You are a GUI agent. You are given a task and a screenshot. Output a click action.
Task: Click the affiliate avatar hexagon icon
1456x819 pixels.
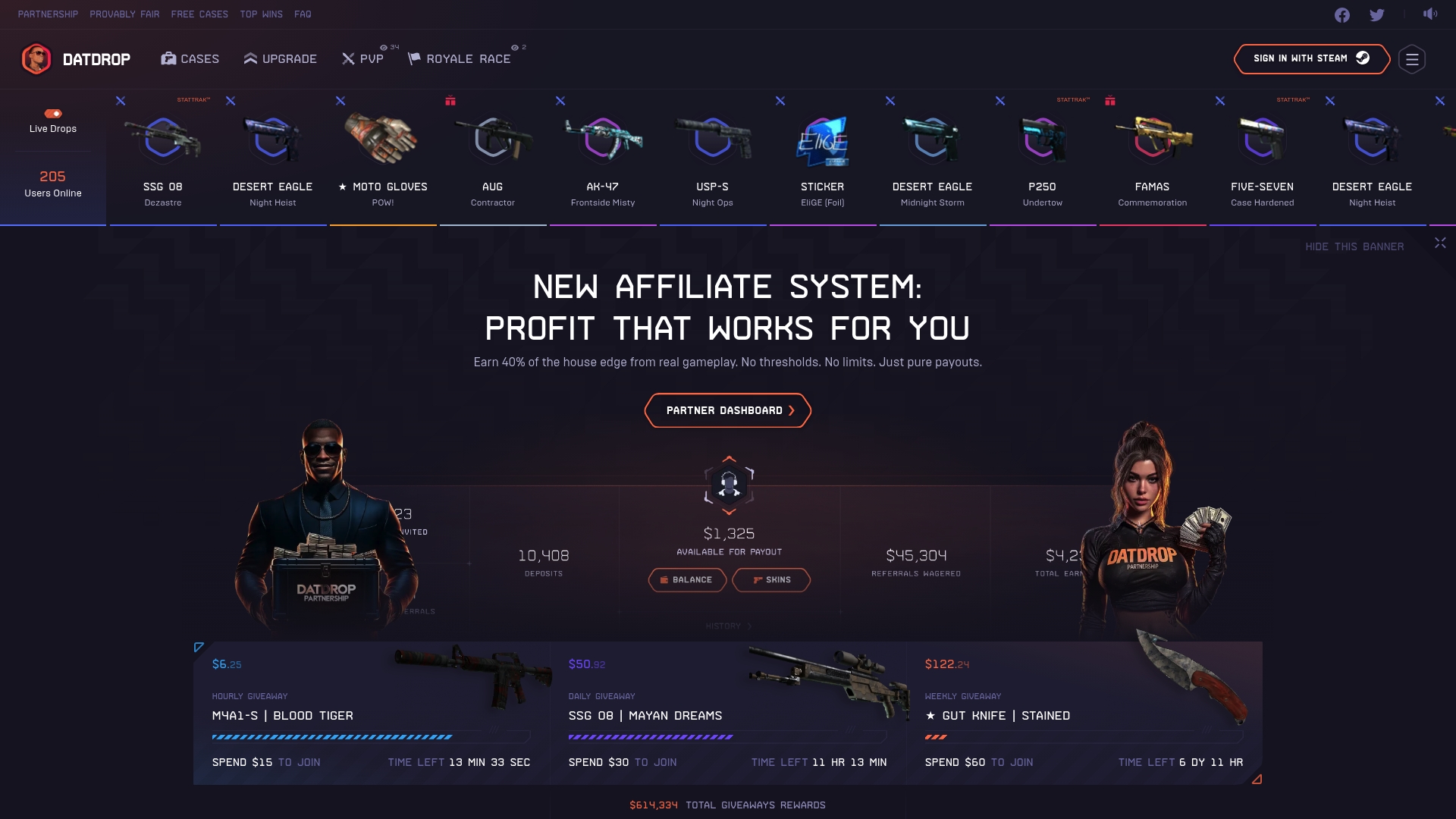point(729,485)
